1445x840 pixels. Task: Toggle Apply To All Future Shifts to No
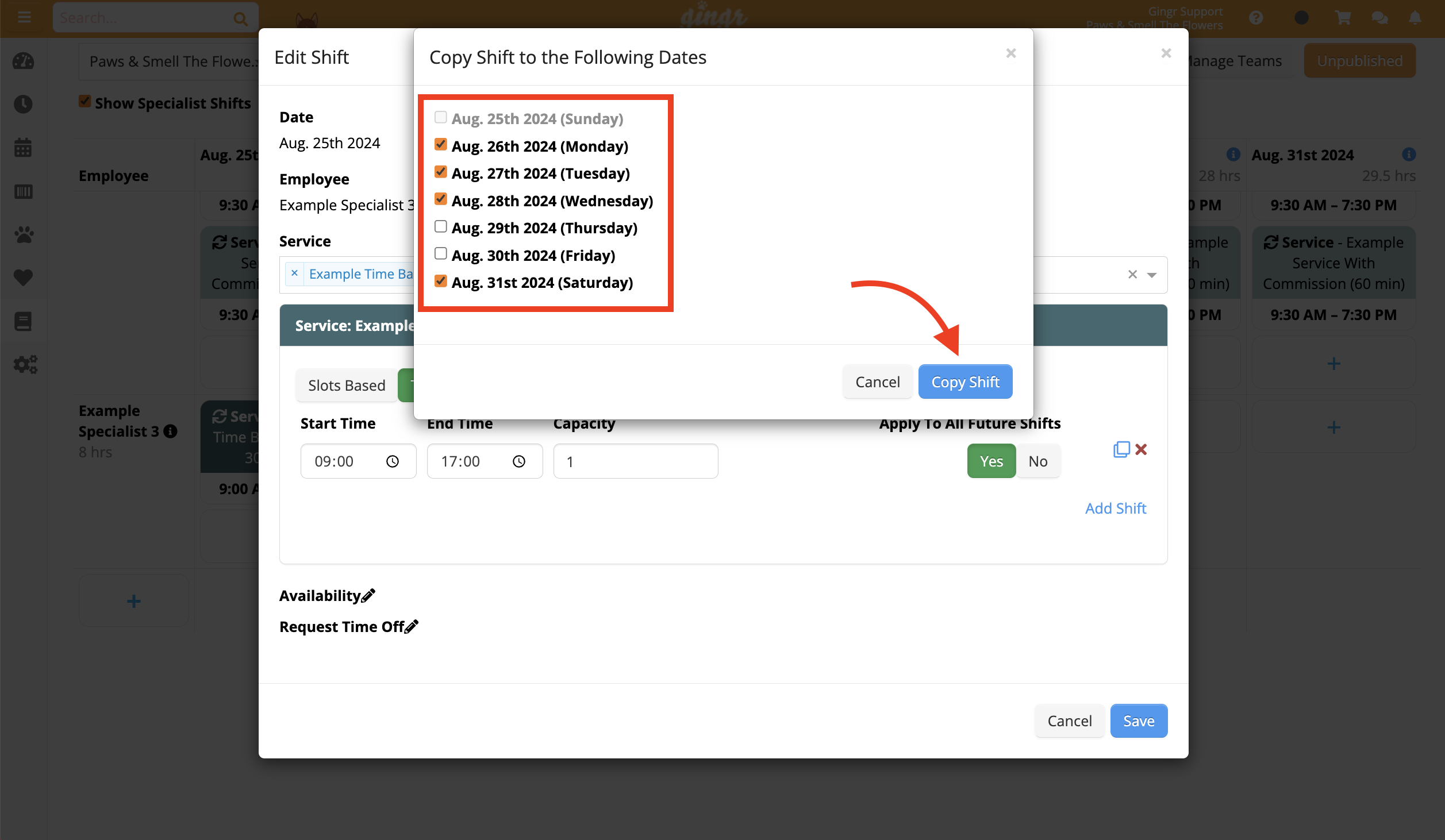pos(1038,460)
